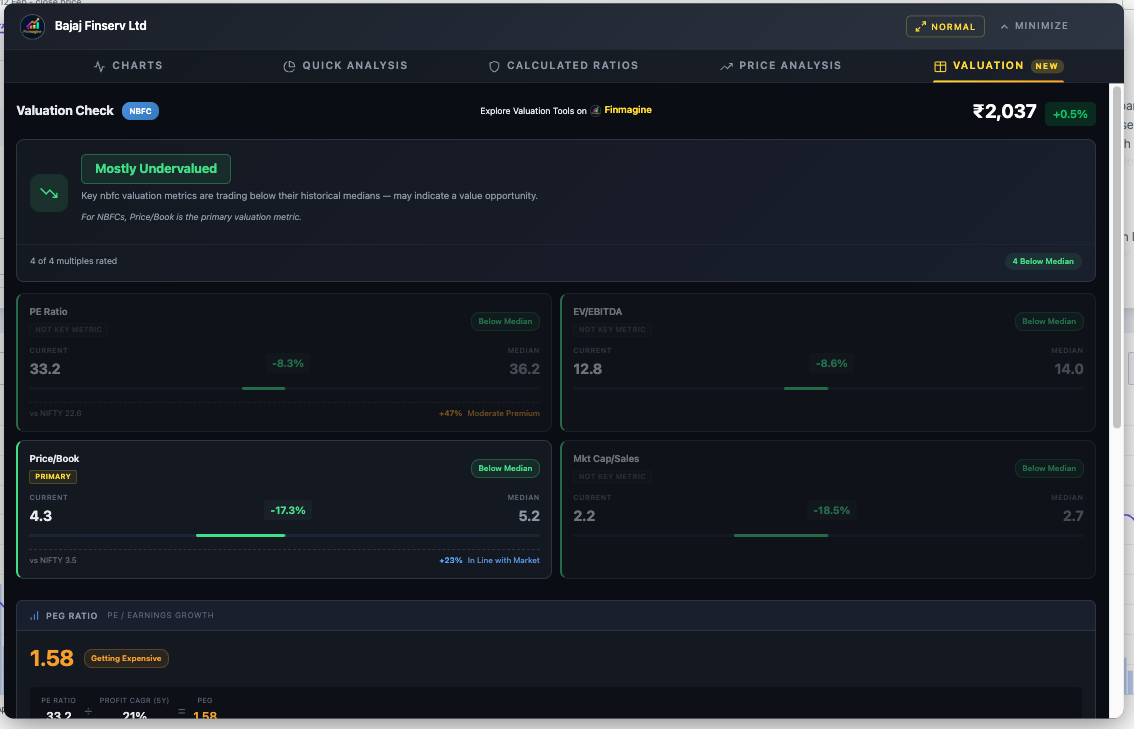Click the chart icon on the Charts tab

(99, 66)
